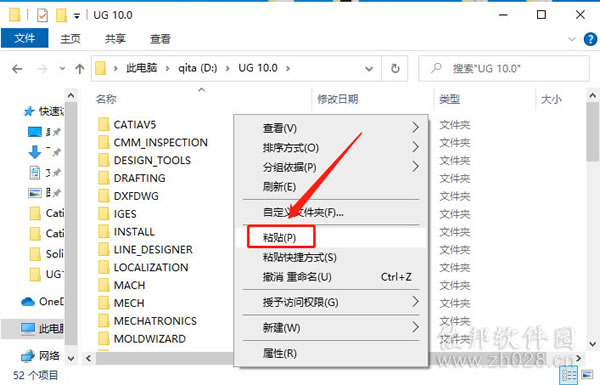This screenshot has width=600, height=385.
Task: Choose 粘贴快捷方式(S) menu entry
Action: (x=331, y=257)
